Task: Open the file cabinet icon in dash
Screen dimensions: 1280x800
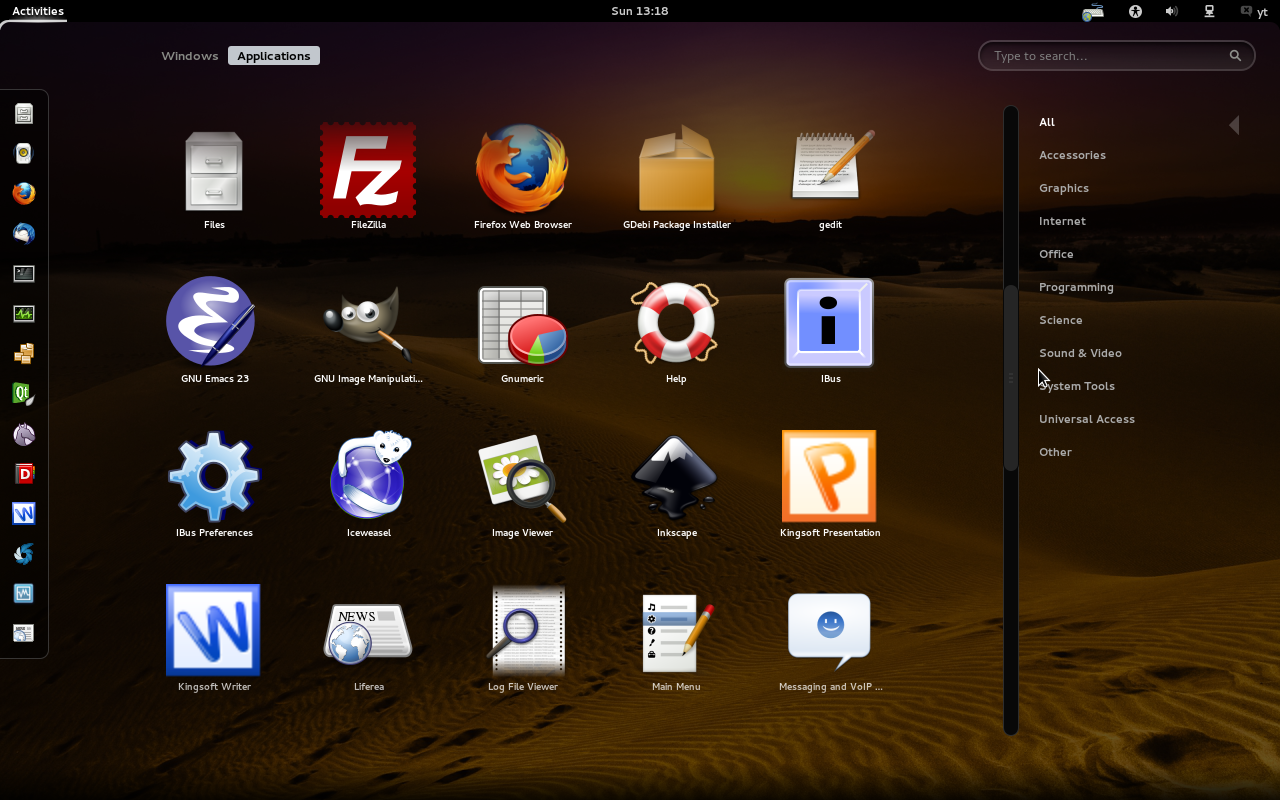Action: click(24, 113)
